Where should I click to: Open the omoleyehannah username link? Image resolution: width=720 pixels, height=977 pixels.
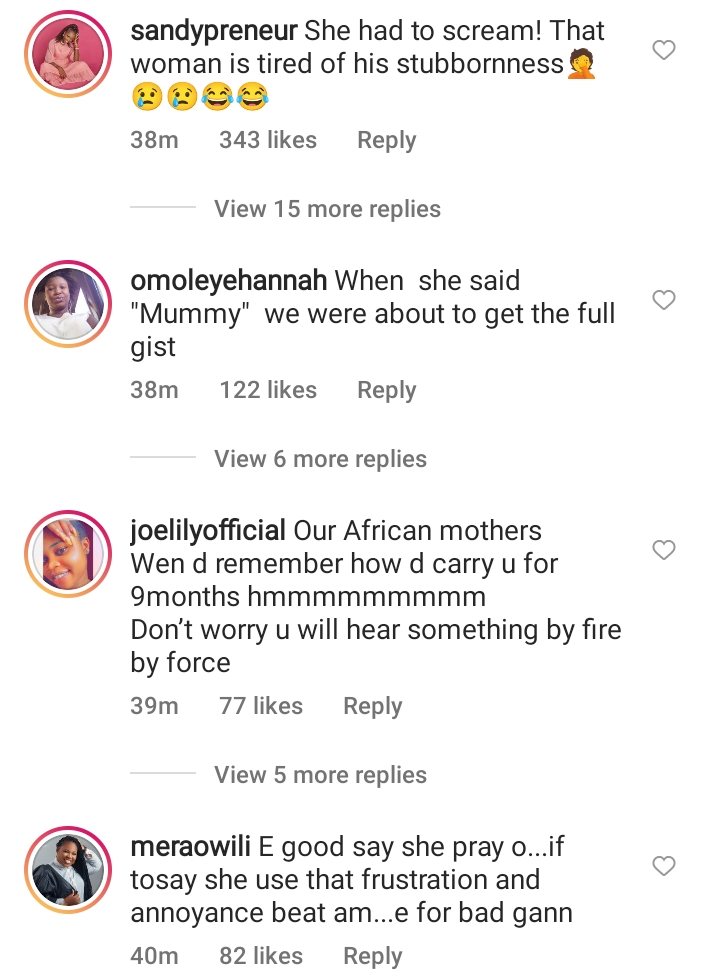click(229, 281)
